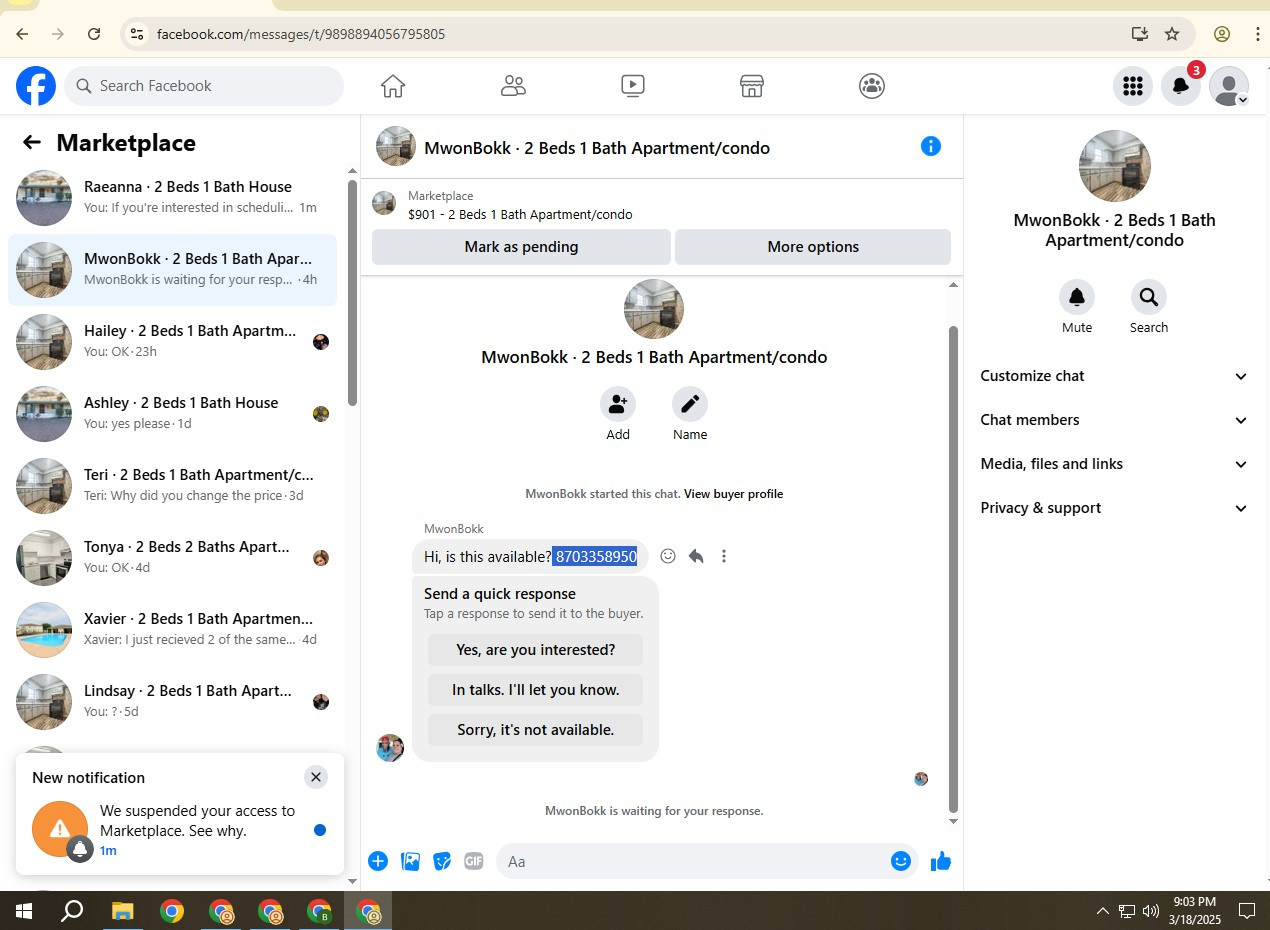Send quick response In talks. I'll let you know.
Screen dimensions: 1270x930
(535, 690)
